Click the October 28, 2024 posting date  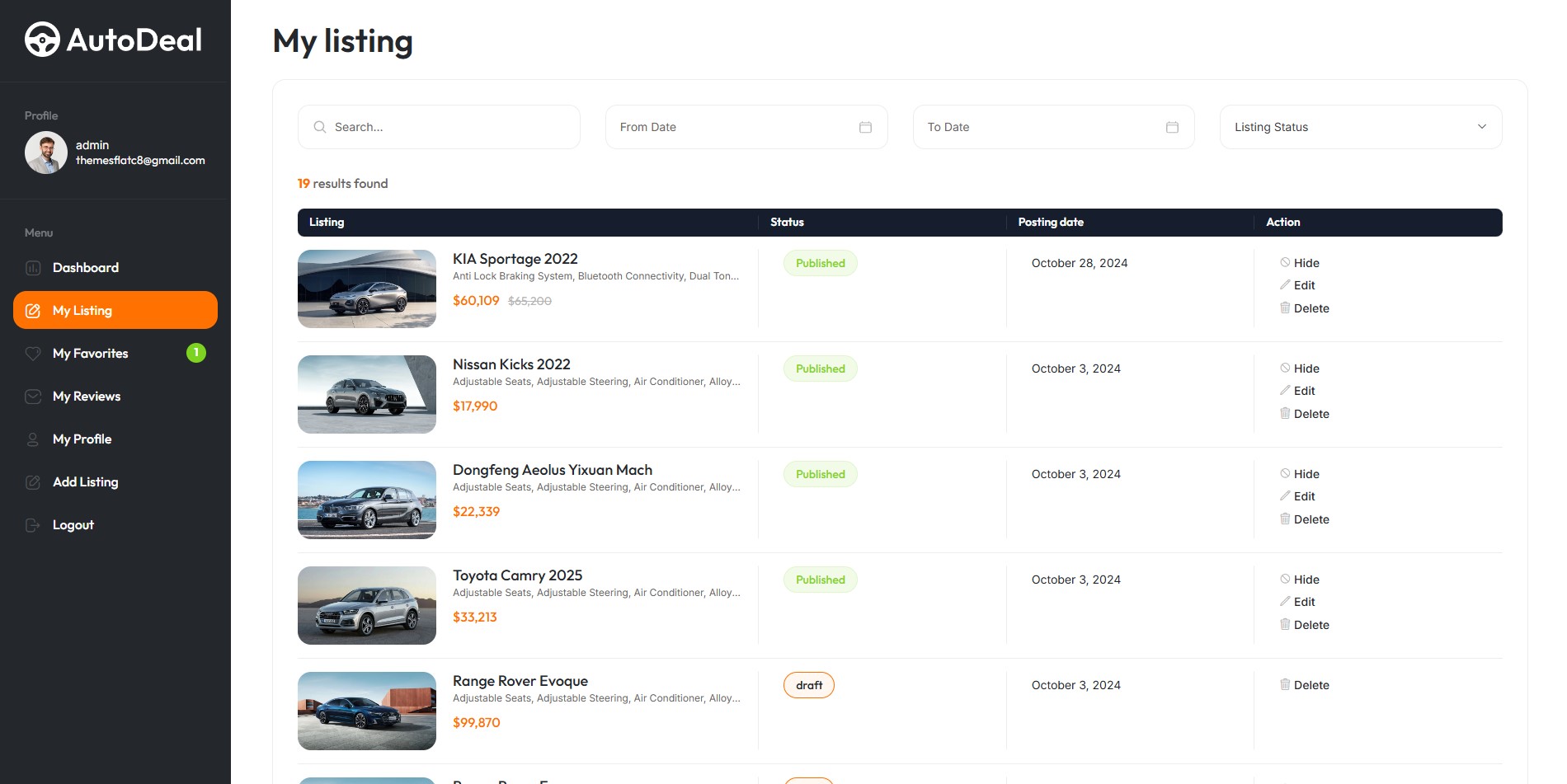point(1080,263)
